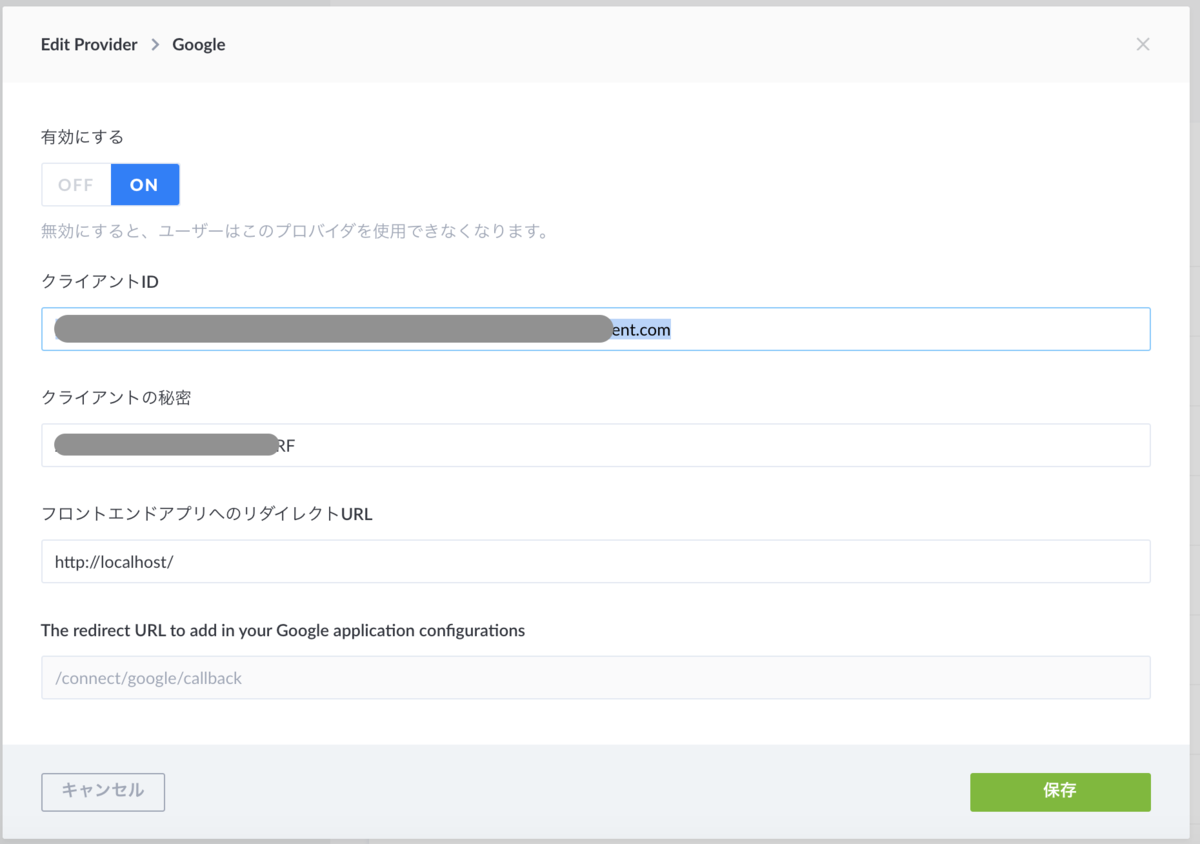The width and height of the screenshot is (1200, 844).
Task: Click the /connect/google/callback field
Action: point(596,677)
